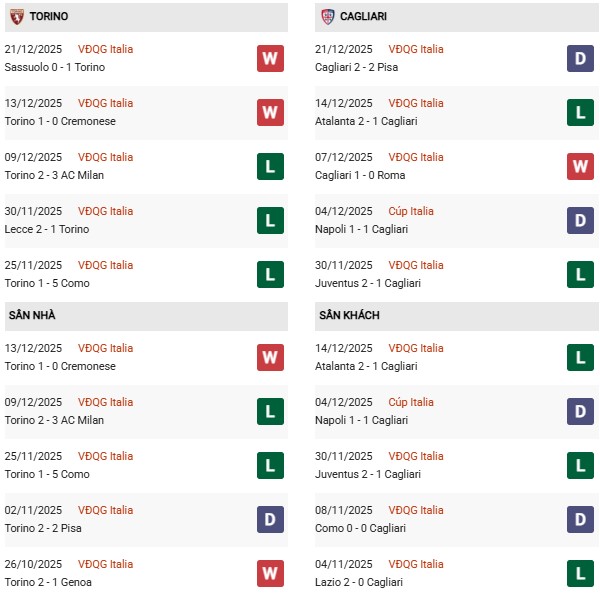Click the Cagliari club crest icon

tap(328, 17)
